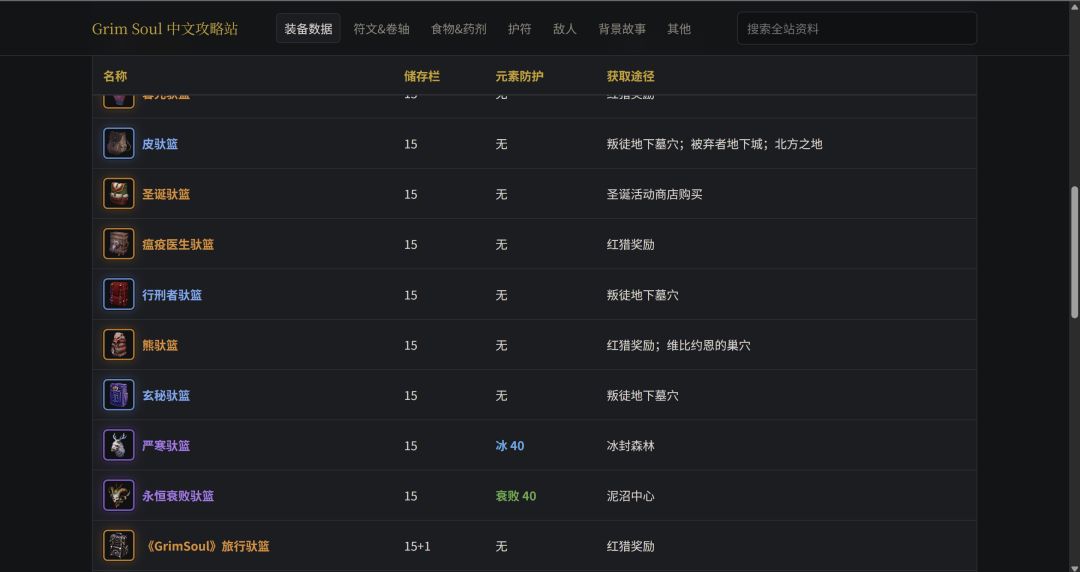1080x572 pixels.
Task: Select the 背景故事 menu item
Action: tap(622, 29)
